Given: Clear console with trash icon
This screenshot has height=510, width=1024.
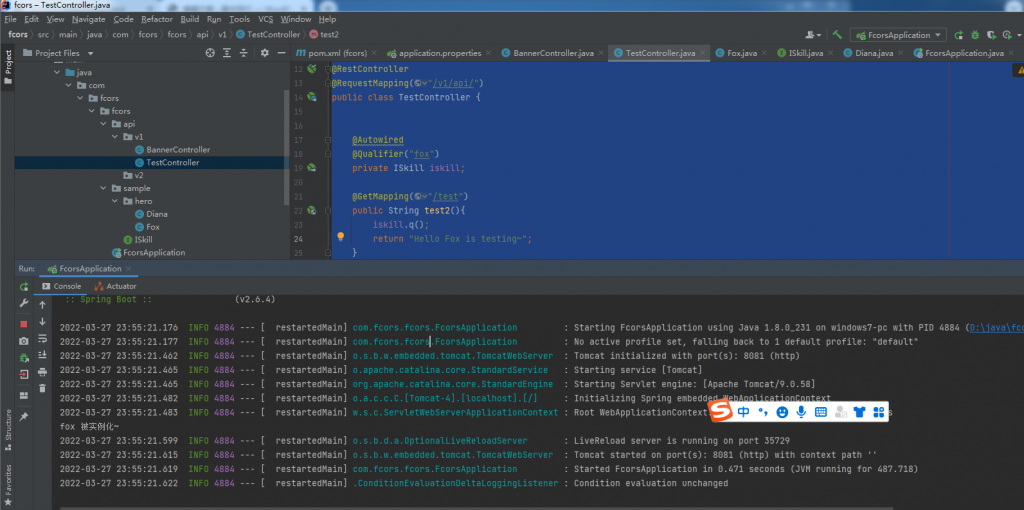Looking at the screenshot, I should coord(42,388).
